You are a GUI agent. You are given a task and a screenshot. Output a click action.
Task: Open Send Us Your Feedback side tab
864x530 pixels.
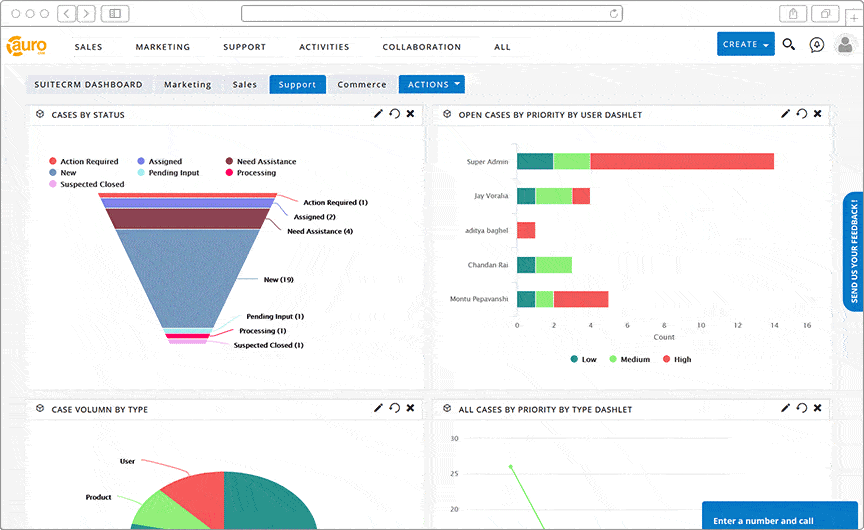coord(854,252)
